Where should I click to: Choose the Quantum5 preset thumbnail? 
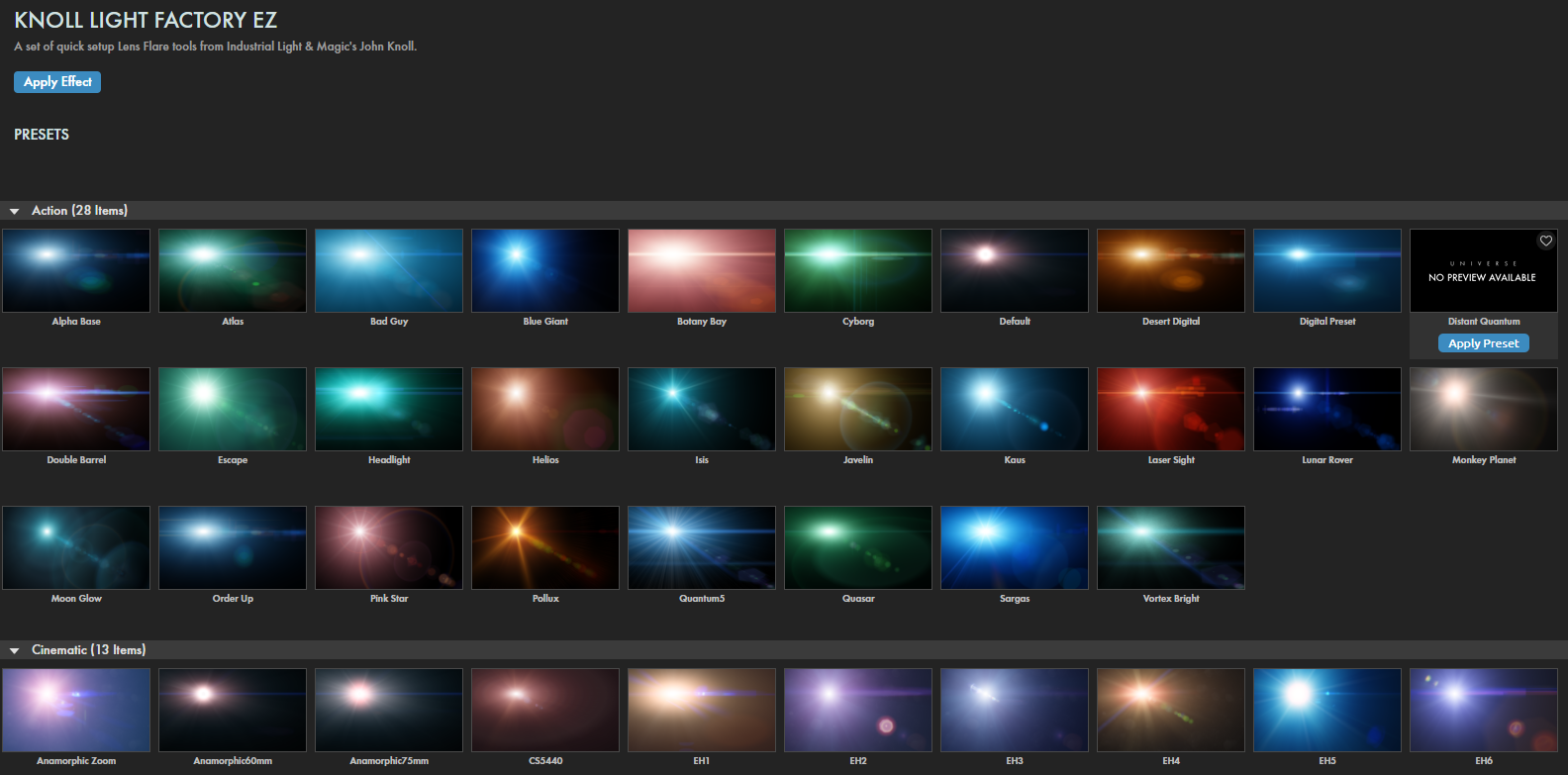(702, 547)
